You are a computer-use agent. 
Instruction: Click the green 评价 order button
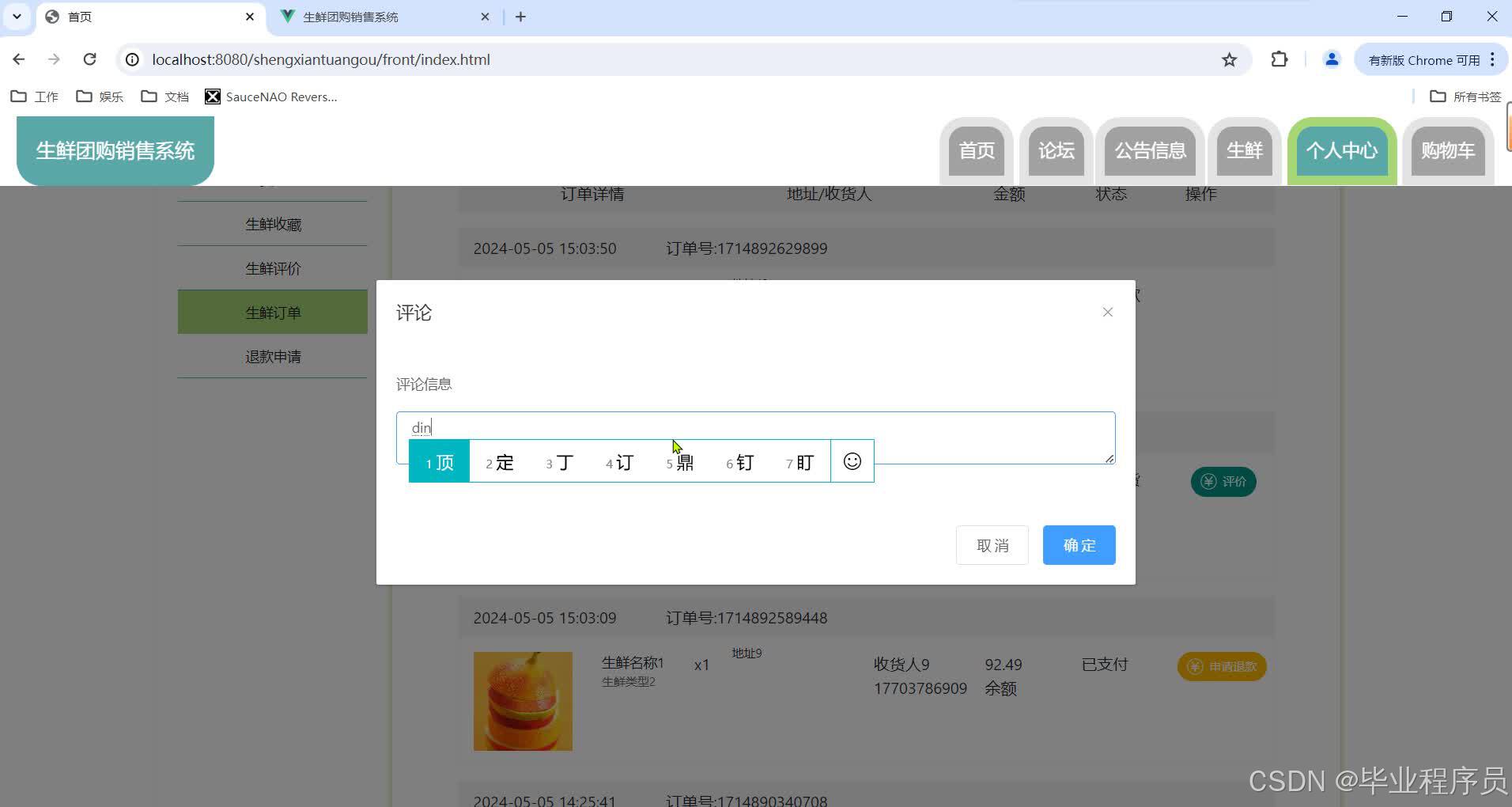point(1223,481)
